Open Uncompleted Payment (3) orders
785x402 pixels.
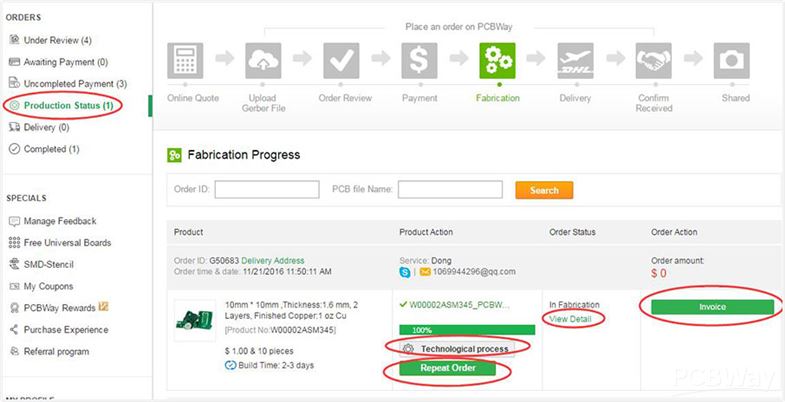(x=76, y=84)
